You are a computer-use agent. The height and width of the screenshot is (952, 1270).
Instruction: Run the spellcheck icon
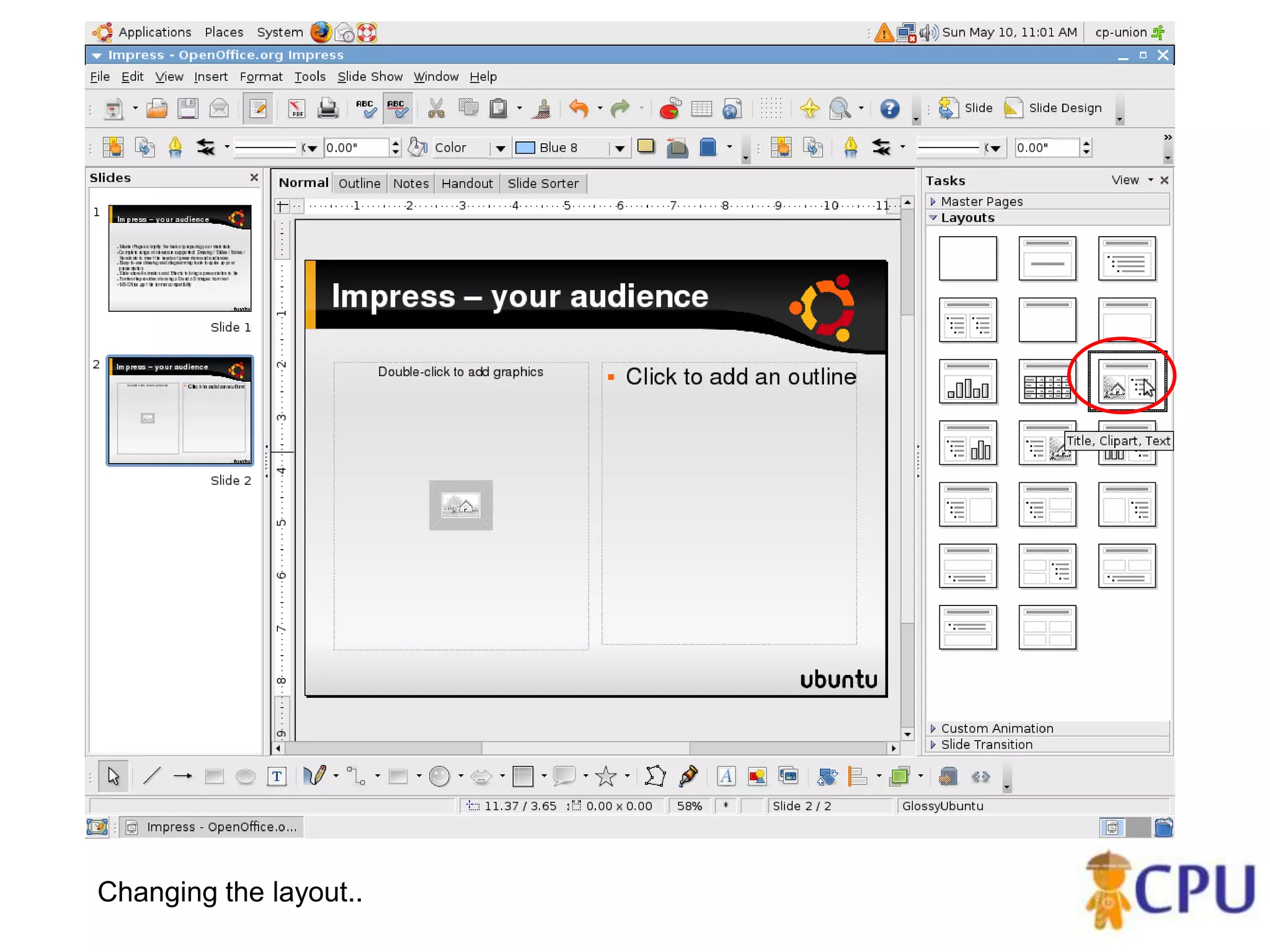click(x=366, y=109)
